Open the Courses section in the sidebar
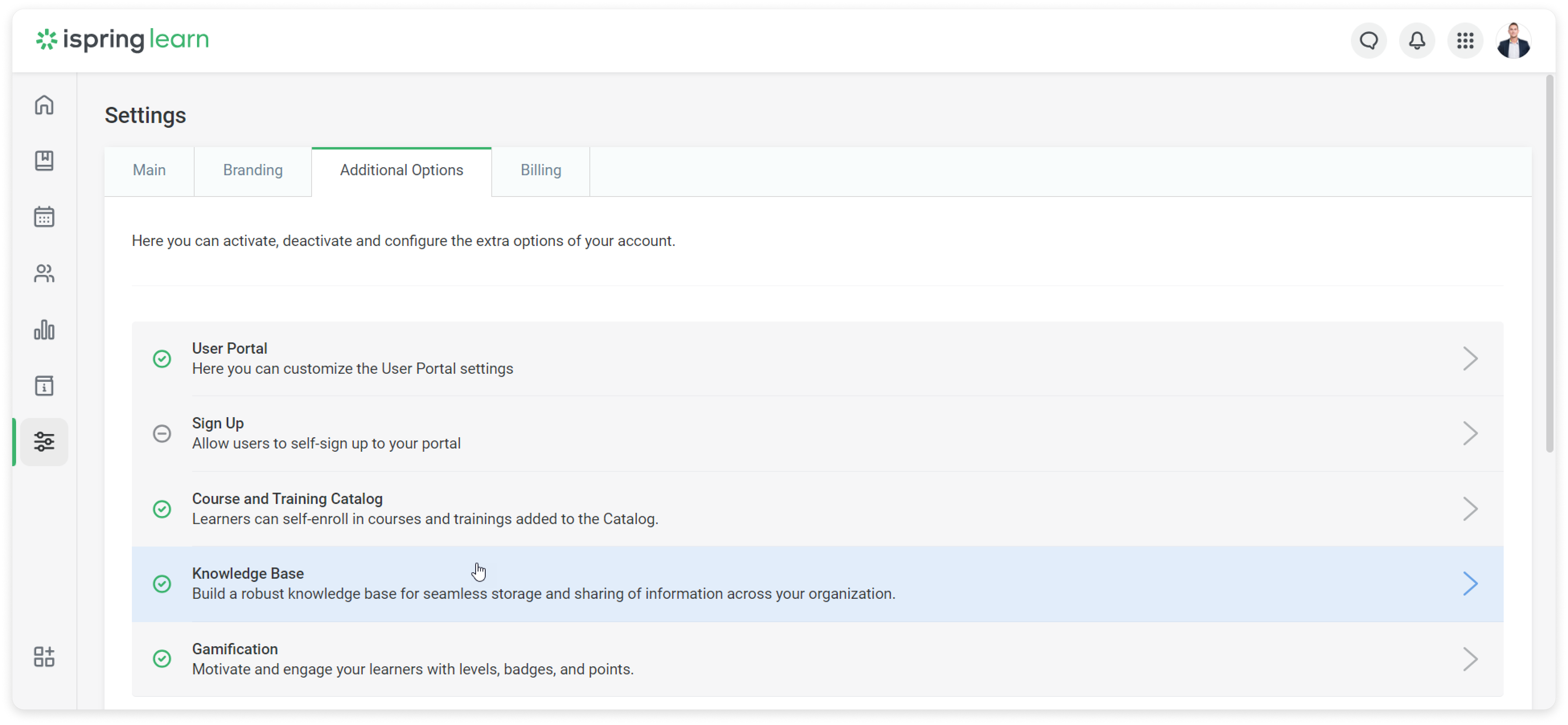The image size is (1568, 725). tap(45, 161)
